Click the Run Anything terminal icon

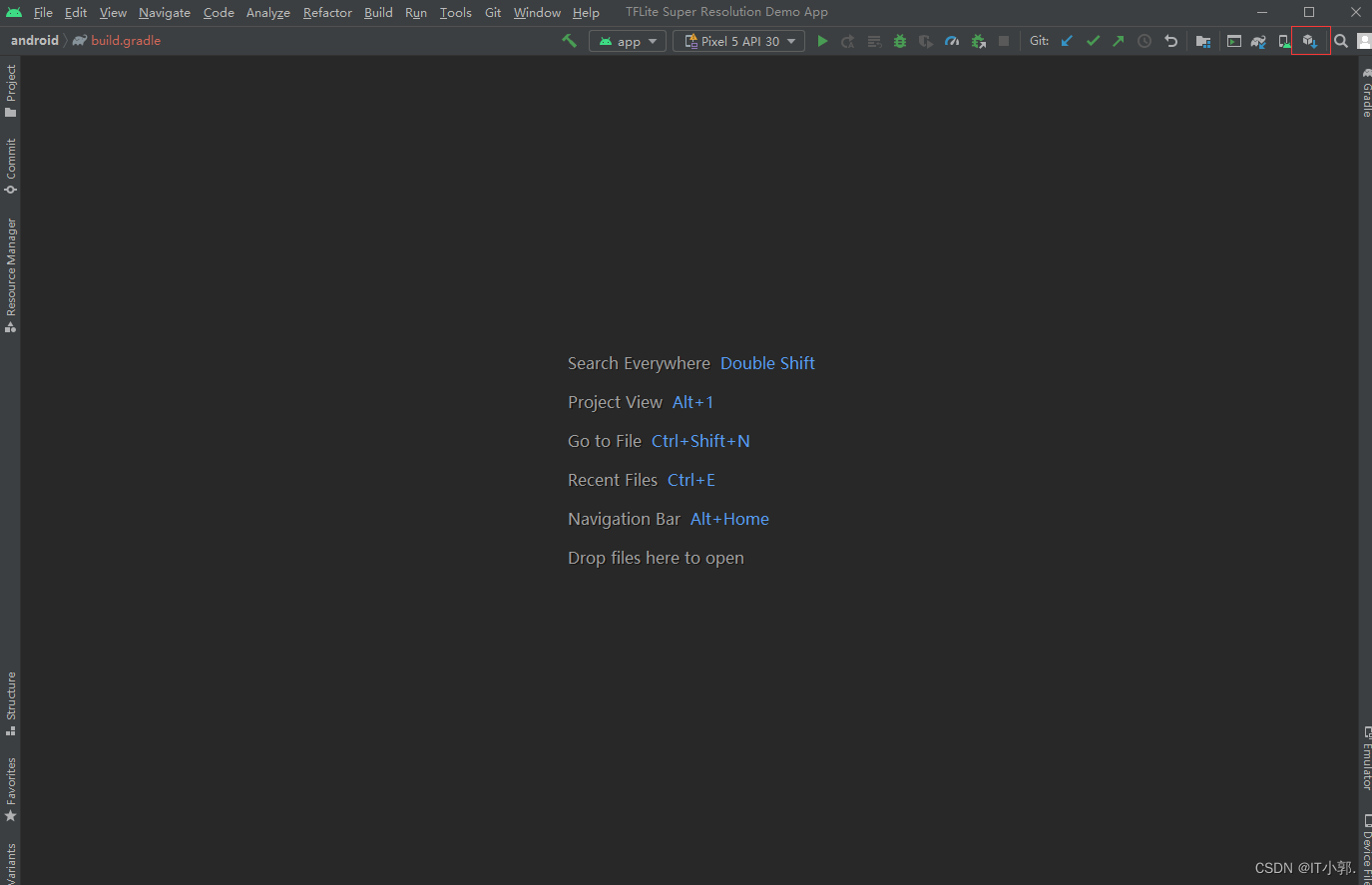point(1234,41)
